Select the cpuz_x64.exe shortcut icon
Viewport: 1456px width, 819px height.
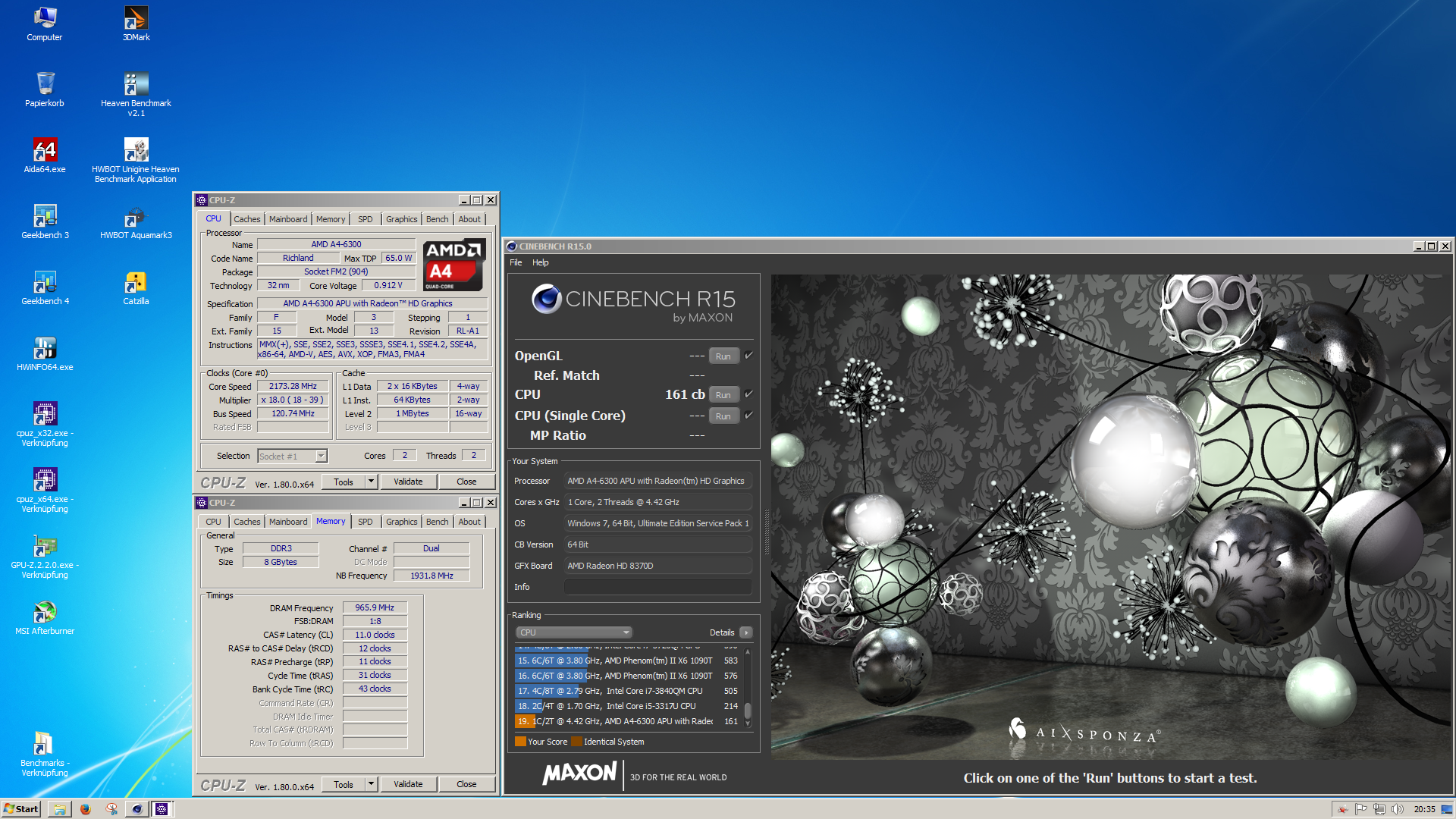coord(45,490)
